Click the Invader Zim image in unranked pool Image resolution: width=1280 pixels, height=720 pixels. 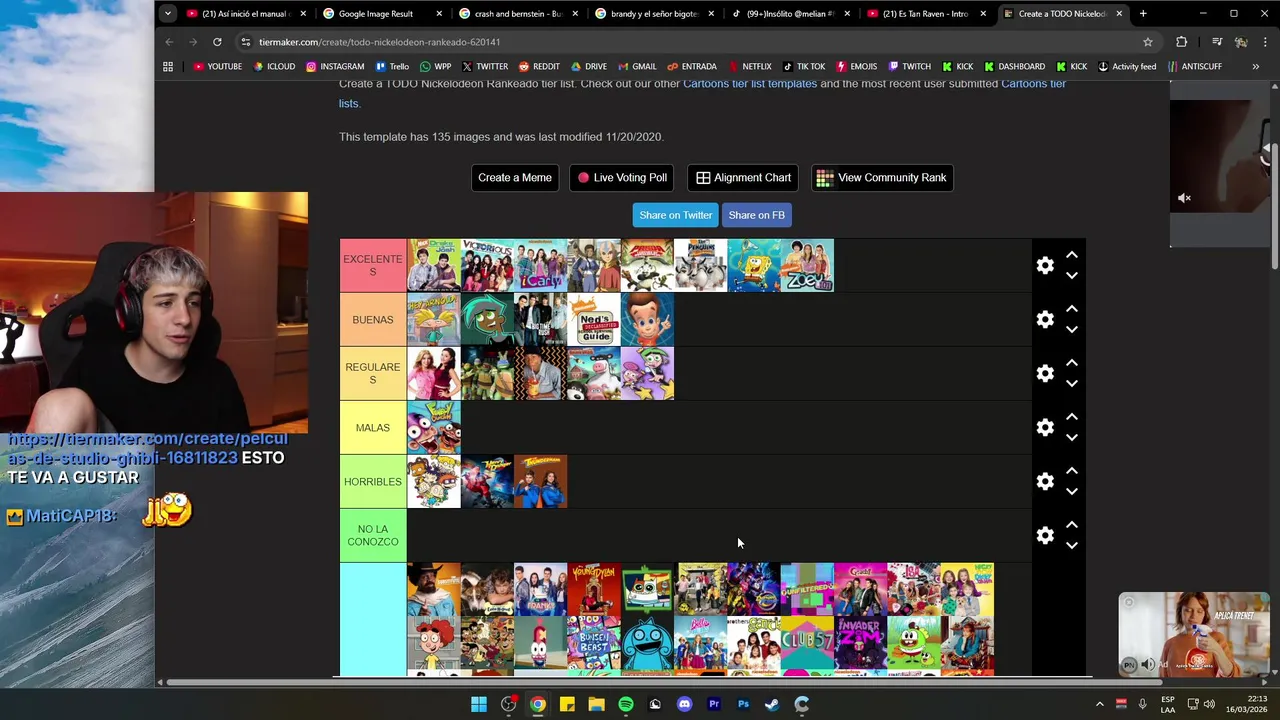861,643
